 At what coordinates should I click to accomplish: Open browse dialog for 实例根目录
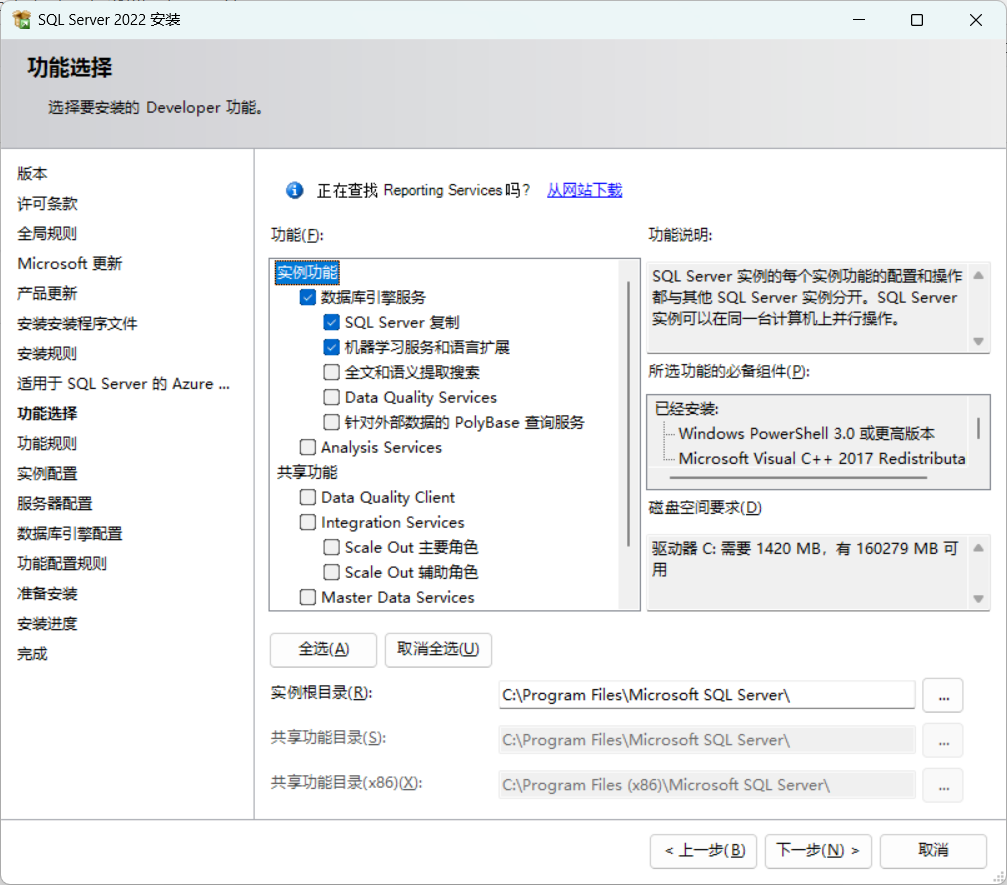click(941, 695)
